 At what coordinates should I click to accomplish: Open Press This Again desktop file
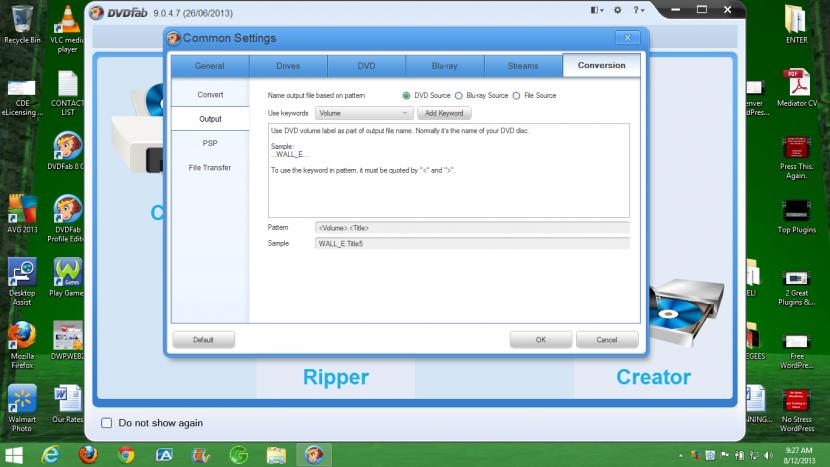(796, 158)
